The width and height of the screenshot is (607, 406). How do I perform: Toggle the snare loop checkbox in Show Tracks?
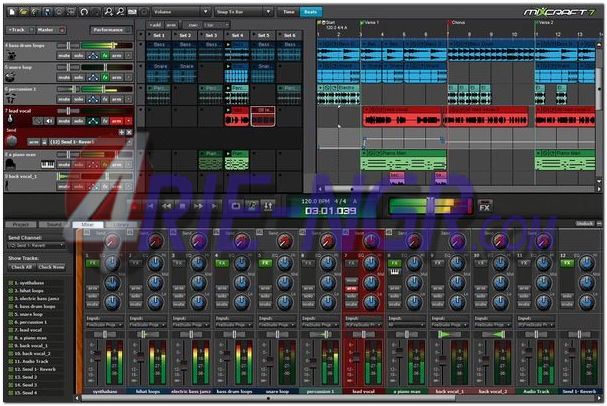coord(11,314)
